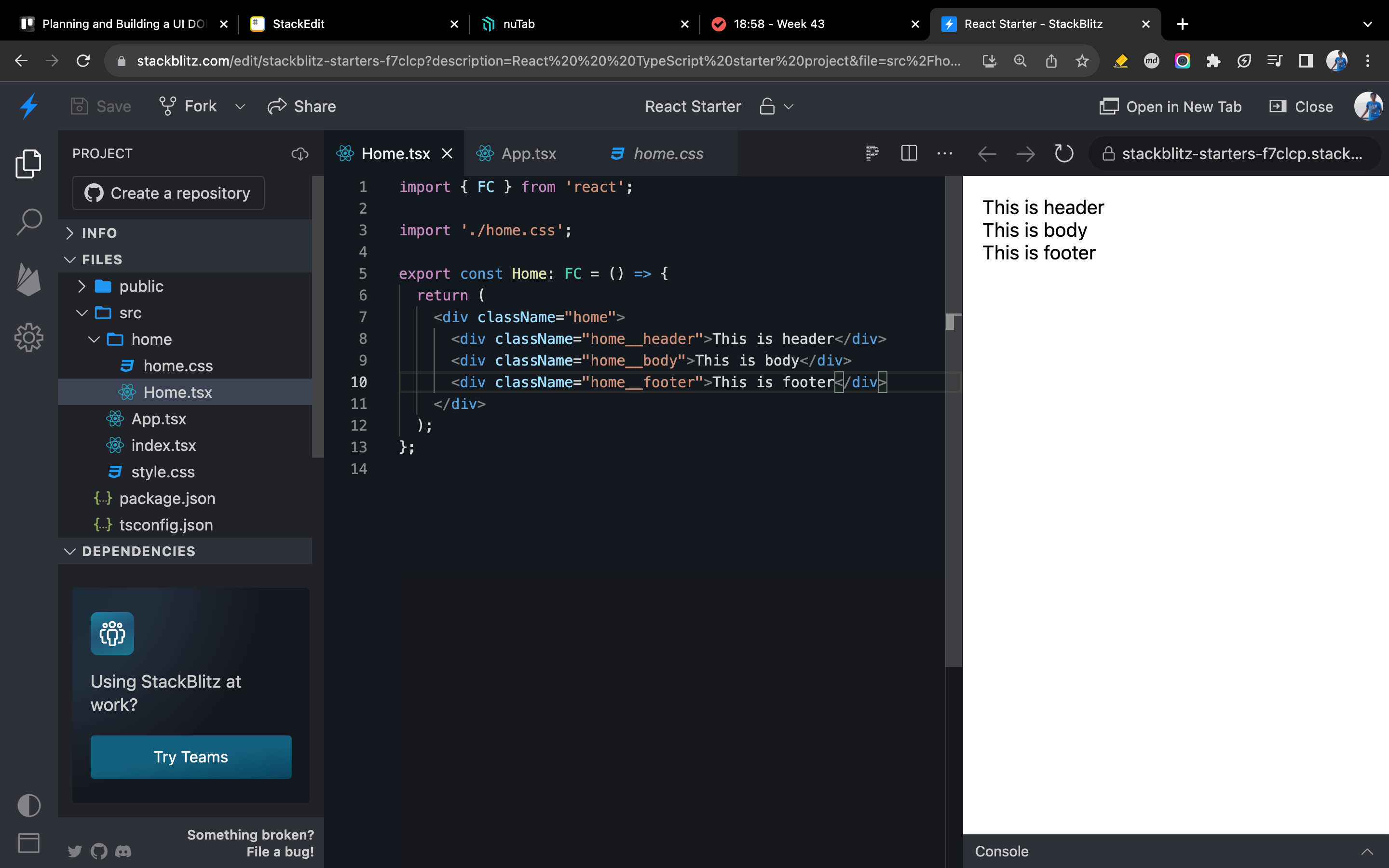Reload the browser page
The height and width of the screenshot is (868, 1389).
pos(83,61)
